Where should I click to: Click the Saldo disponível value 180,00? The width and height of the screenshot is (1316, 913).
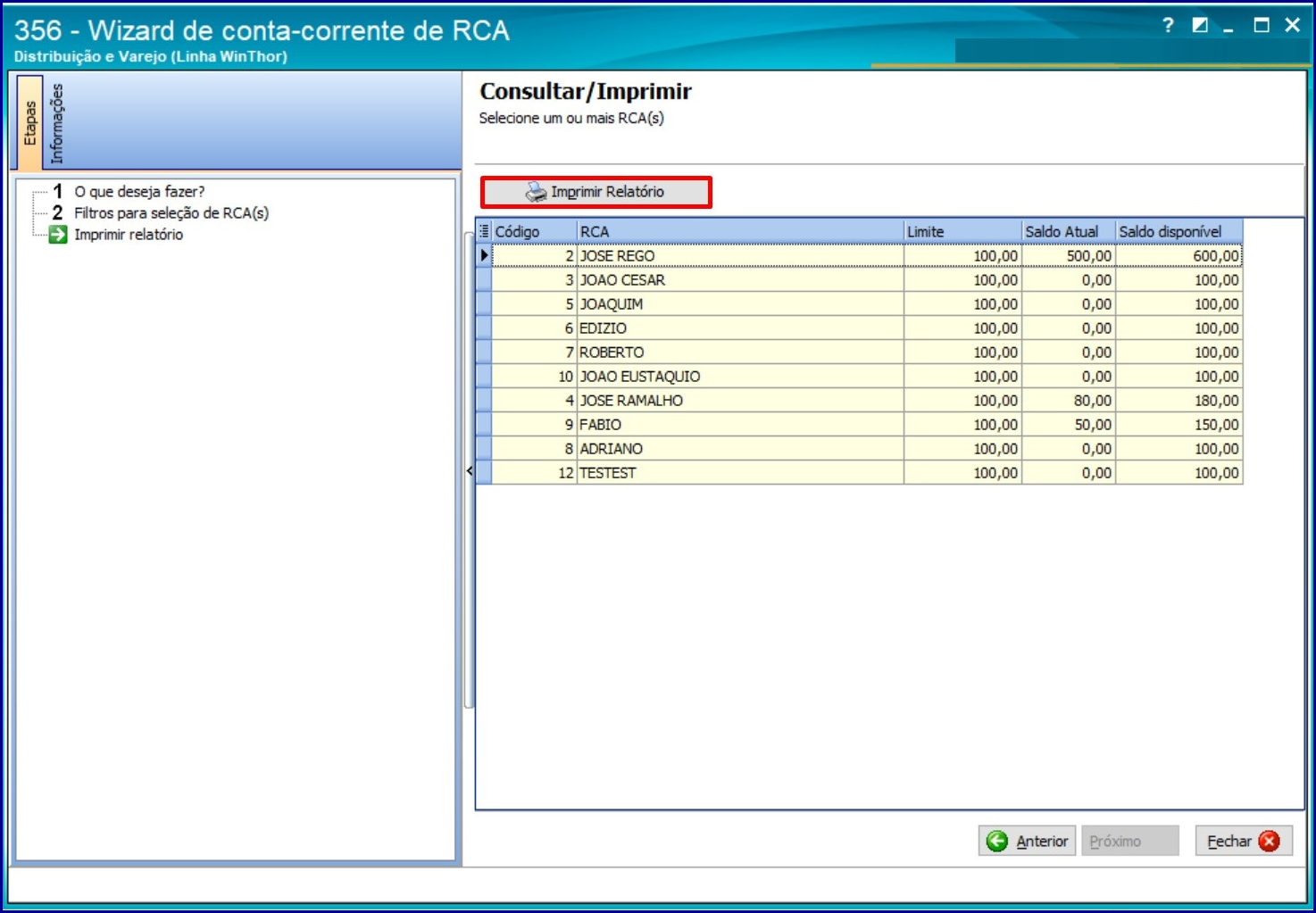[x=1179, y=401]
